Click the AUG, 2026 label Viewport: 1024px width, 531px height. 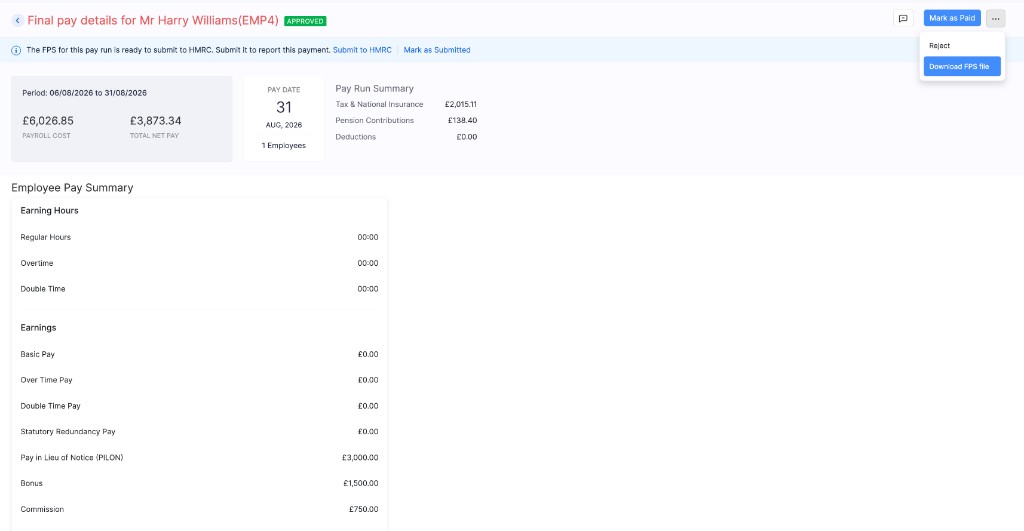point(283,125)
